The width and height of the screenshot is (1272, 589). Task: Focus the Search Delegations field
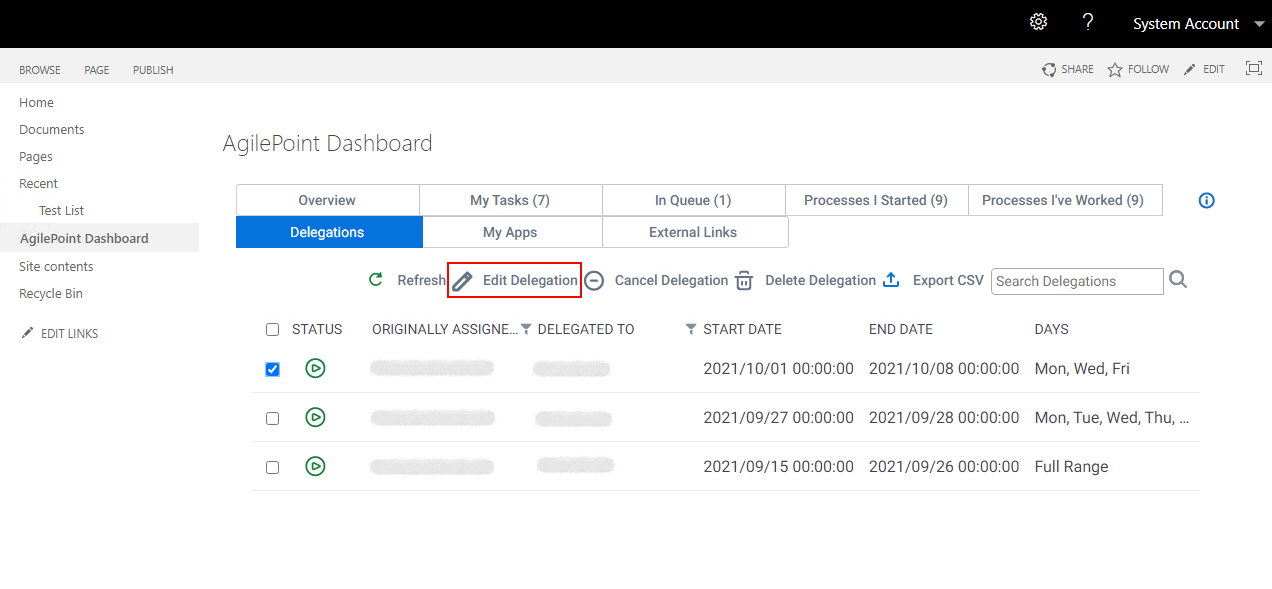tap(1077, 281)
